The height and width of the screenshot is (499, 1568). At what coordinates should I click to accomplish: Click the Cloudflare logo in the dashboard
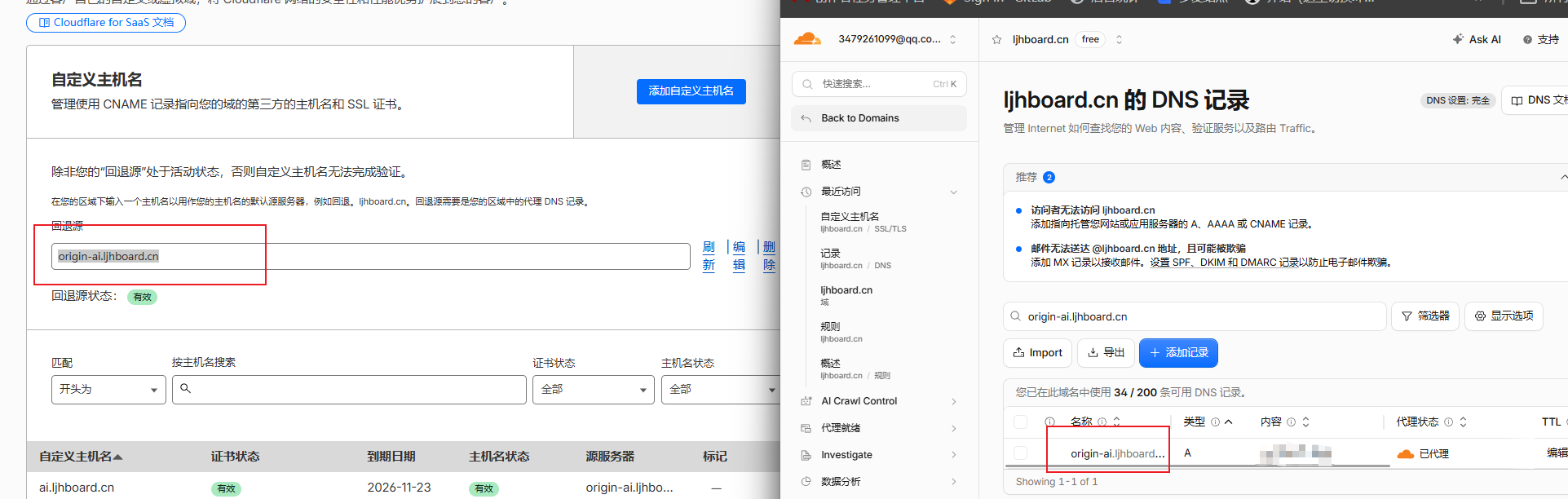click(807, 39)
